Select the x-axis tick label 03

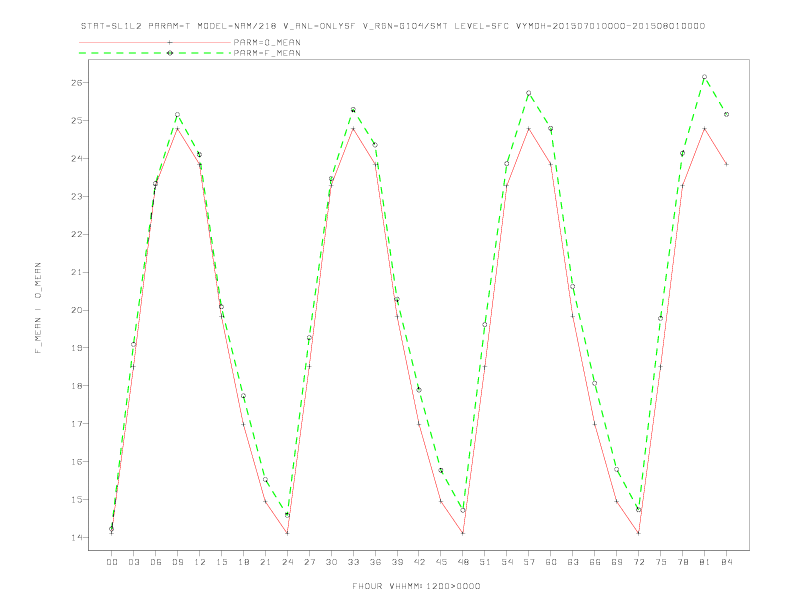(133, 562)
